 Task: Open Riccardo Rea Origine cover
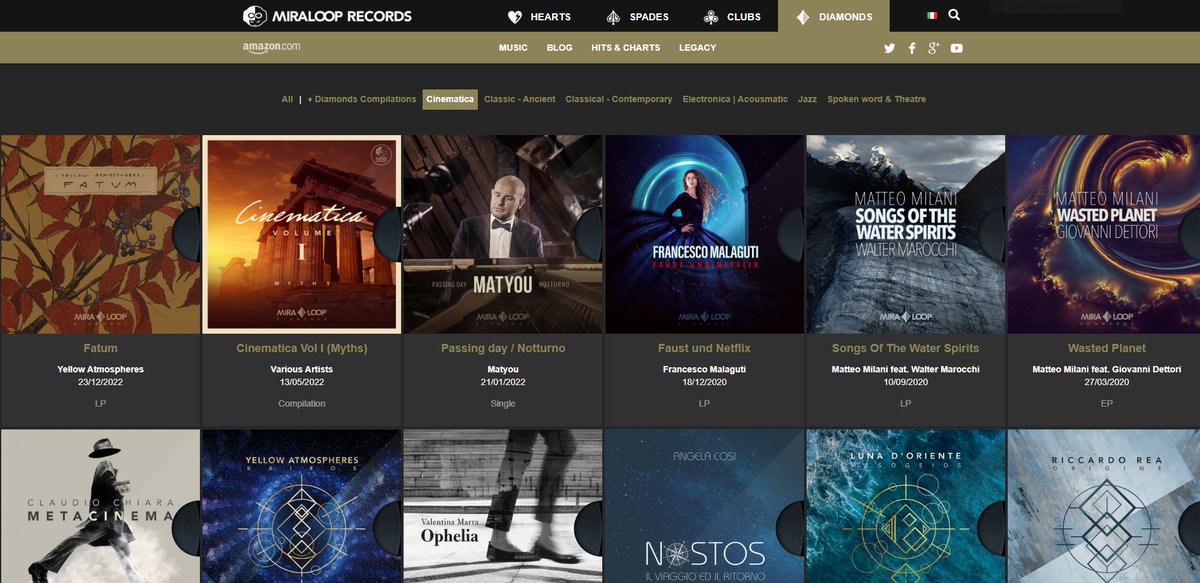[x=1104, y=506]
